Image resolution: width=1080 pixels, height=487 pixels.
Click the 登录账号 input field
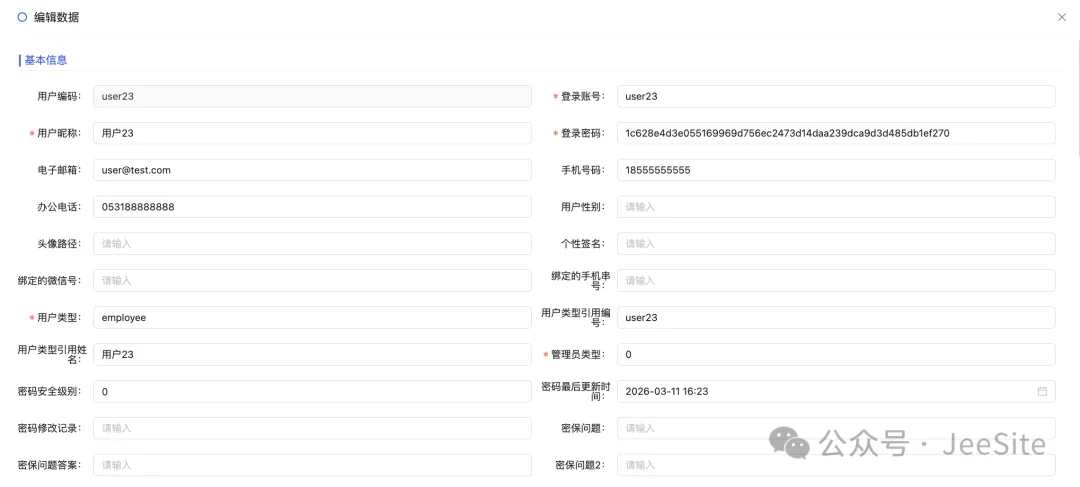[x=835, y=96]
